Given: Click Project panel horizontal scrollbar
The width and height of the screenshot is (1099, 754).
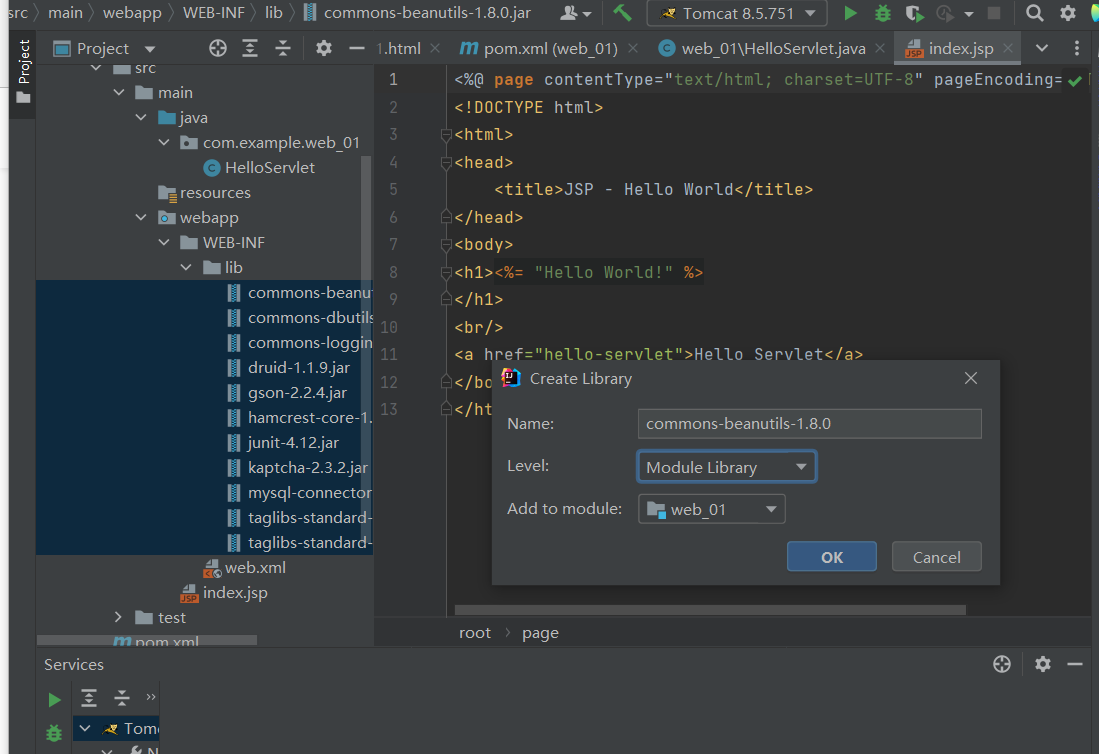Looking at the screenshot, I should pos(146,640).
